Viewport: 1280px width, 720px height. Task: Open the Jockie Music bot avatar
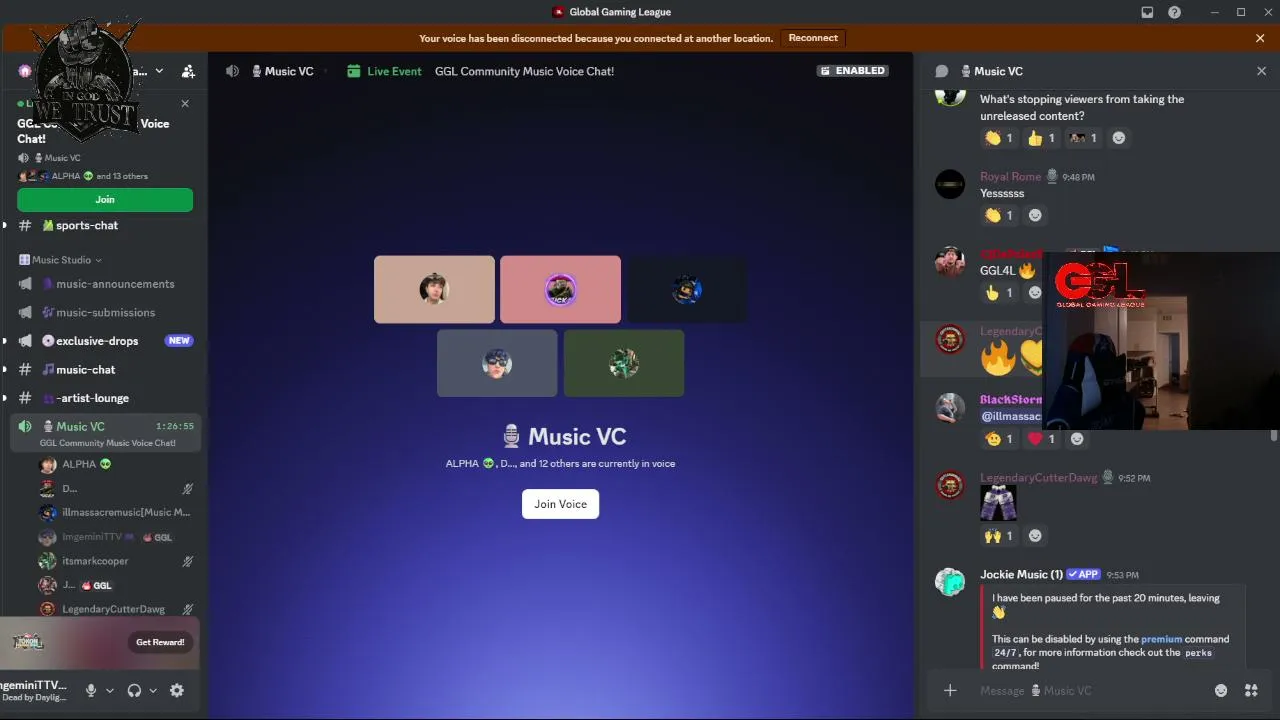coord(950,582)
